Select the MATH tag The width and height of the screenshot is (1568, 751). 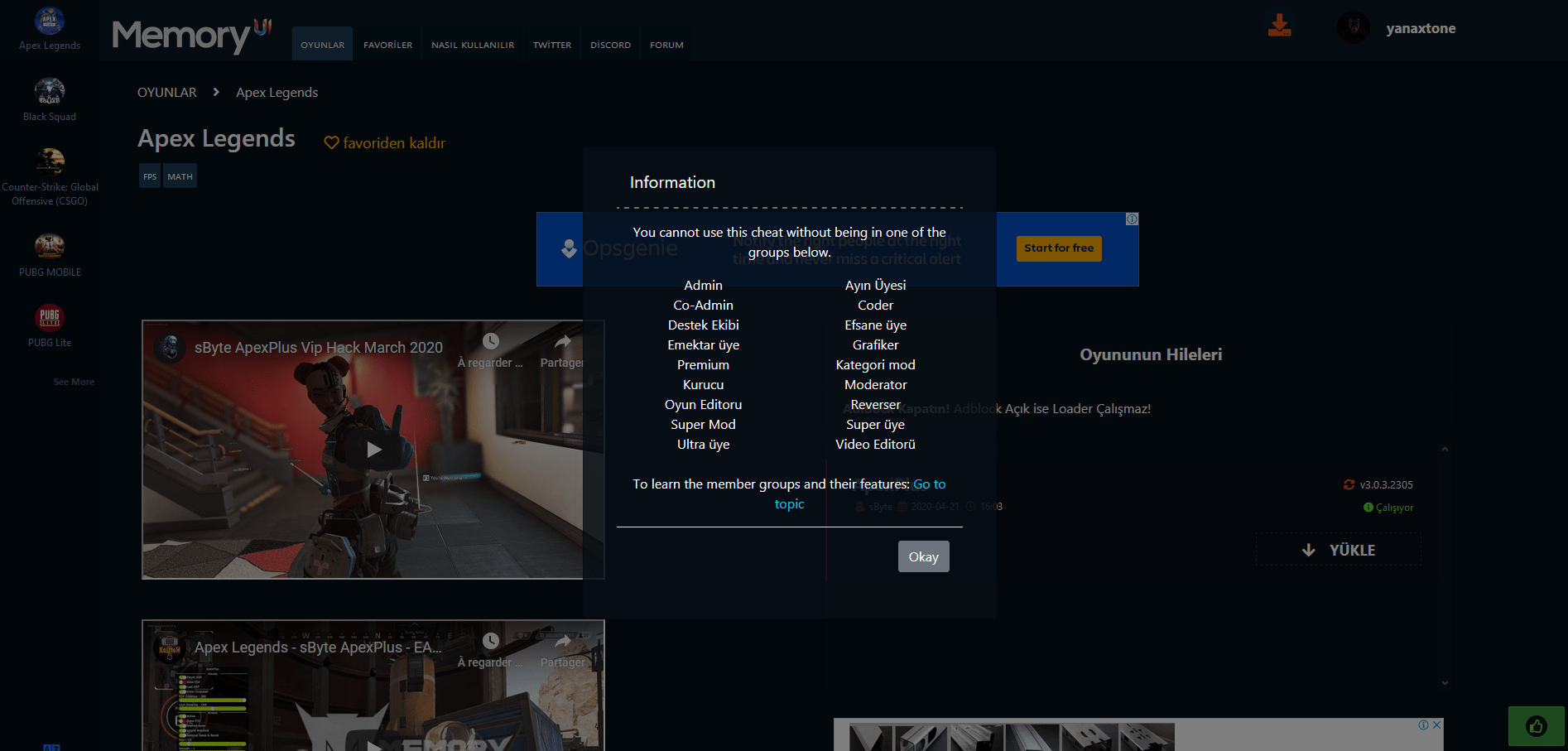[x=180, y=176]
